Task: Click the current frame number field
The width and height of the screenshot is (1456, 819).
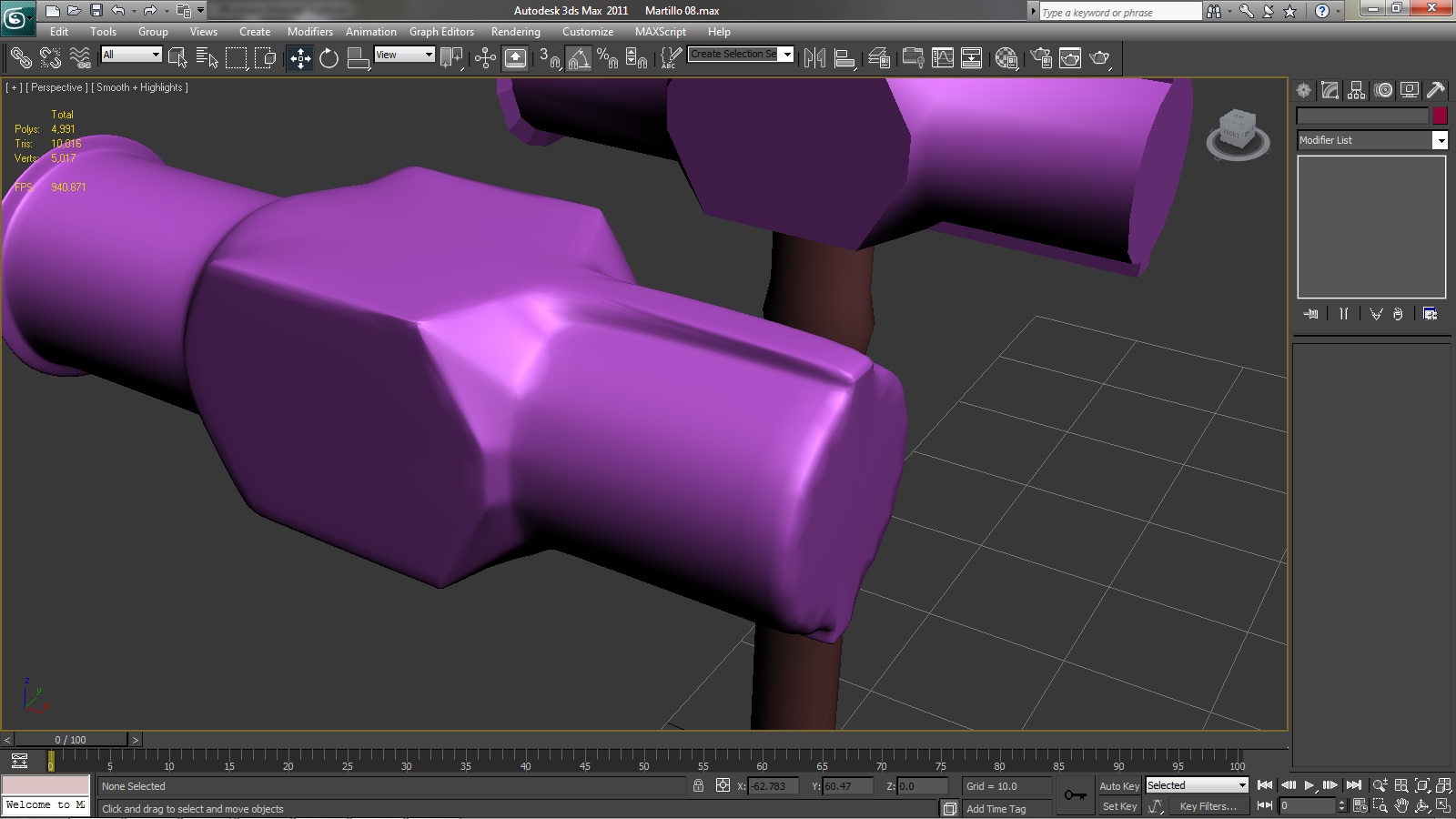Action: 1307,806
